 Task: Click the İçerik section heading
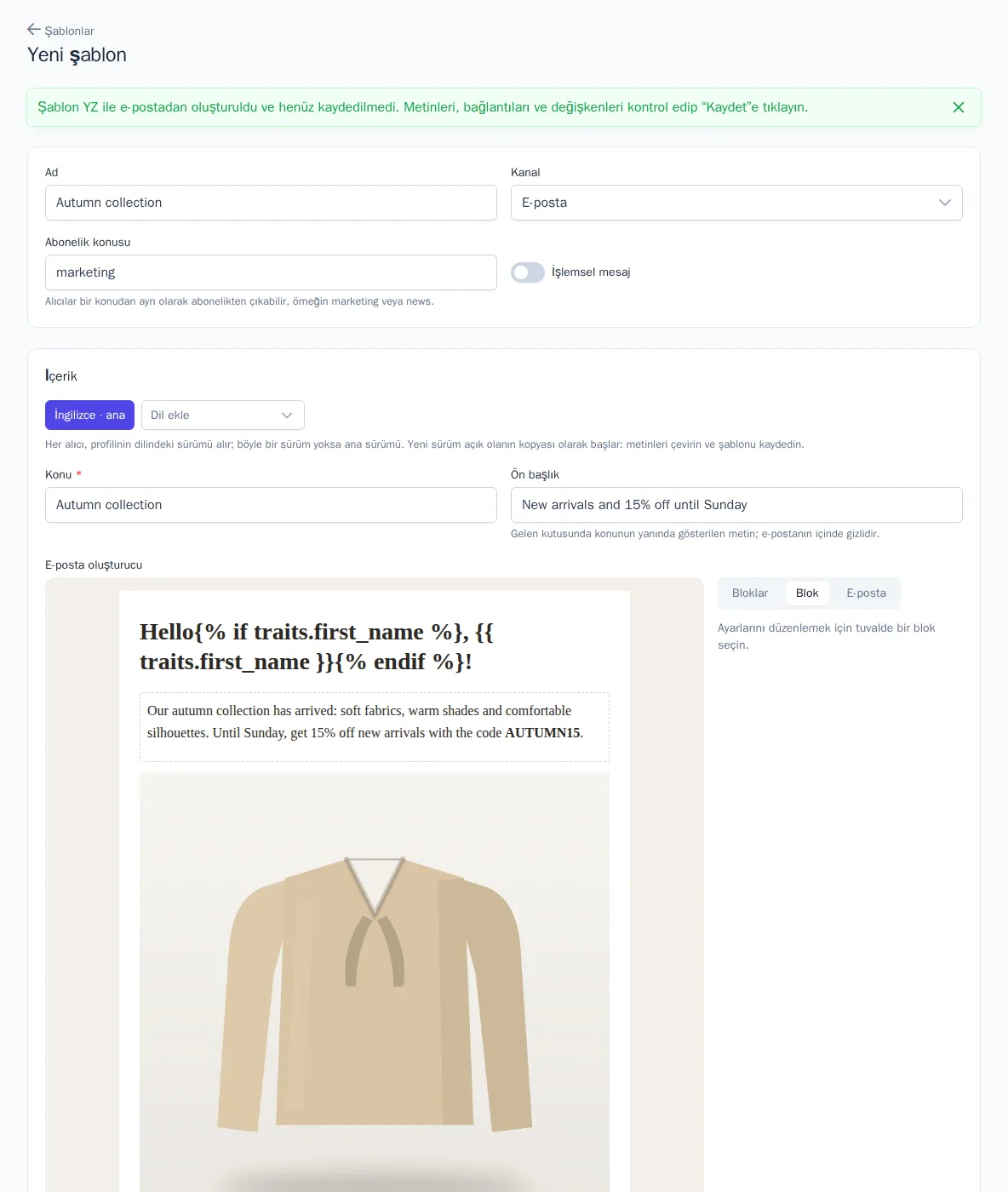point(61,376)
